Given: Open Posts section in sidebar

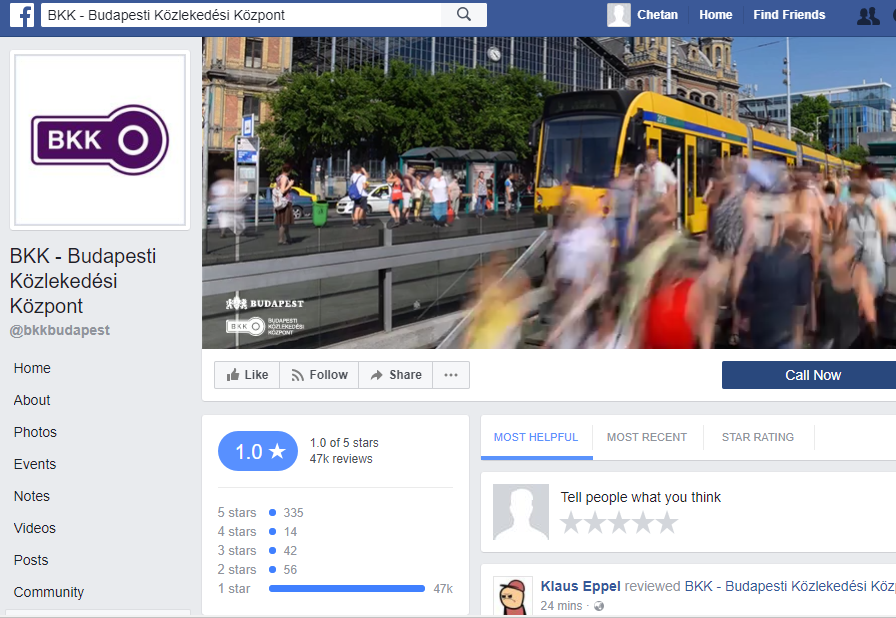Looking at the screenshot, I should click(31, 560).
